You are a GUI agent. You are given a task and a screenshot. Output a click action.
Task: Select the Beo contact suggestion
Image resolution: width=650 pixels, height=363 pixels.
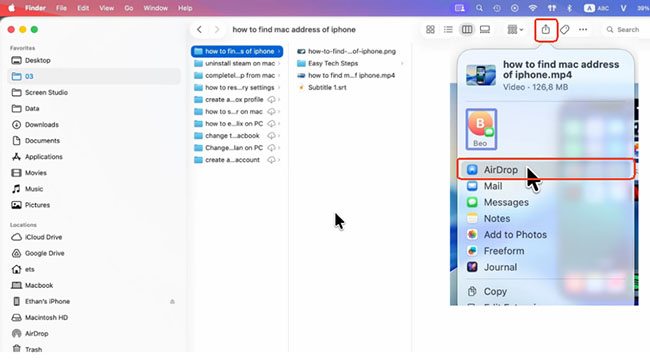point(481,129)
